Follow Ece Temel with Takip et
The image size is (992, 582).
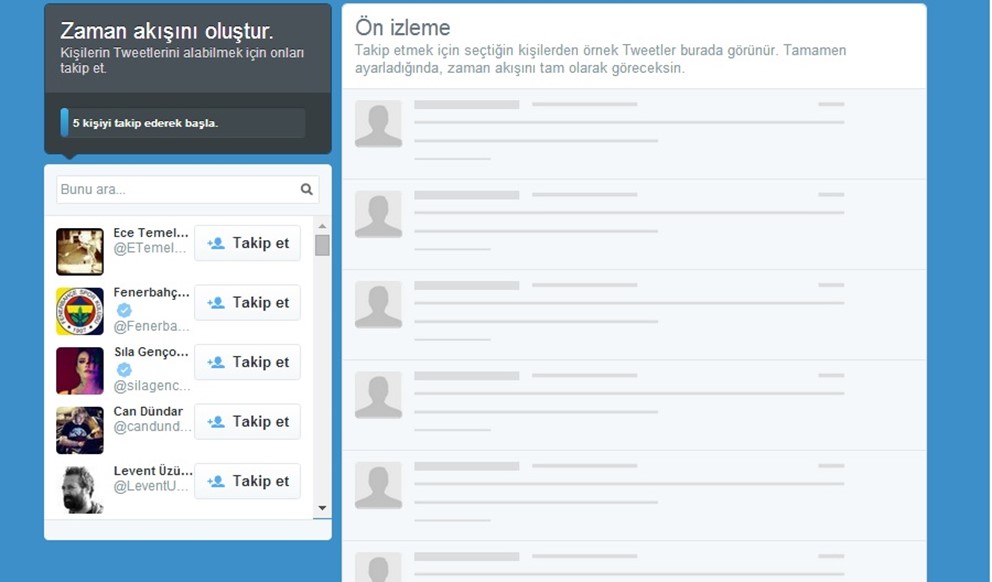pos(247,243)
